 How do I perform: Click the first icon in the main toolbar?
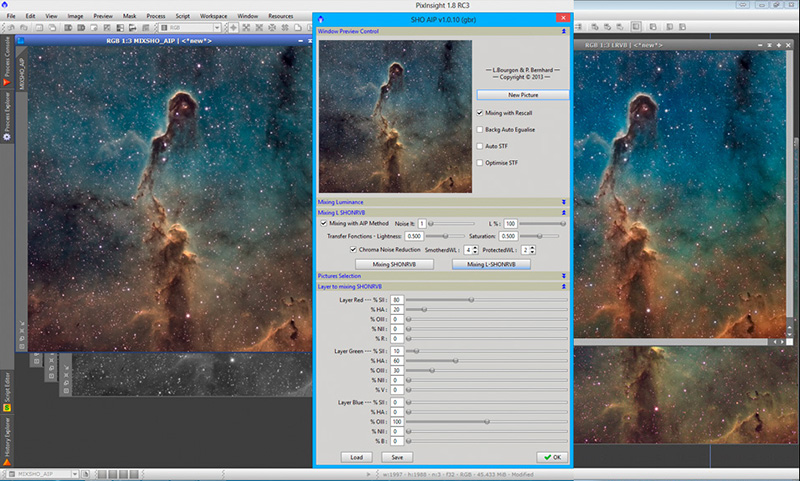(10, 30)
